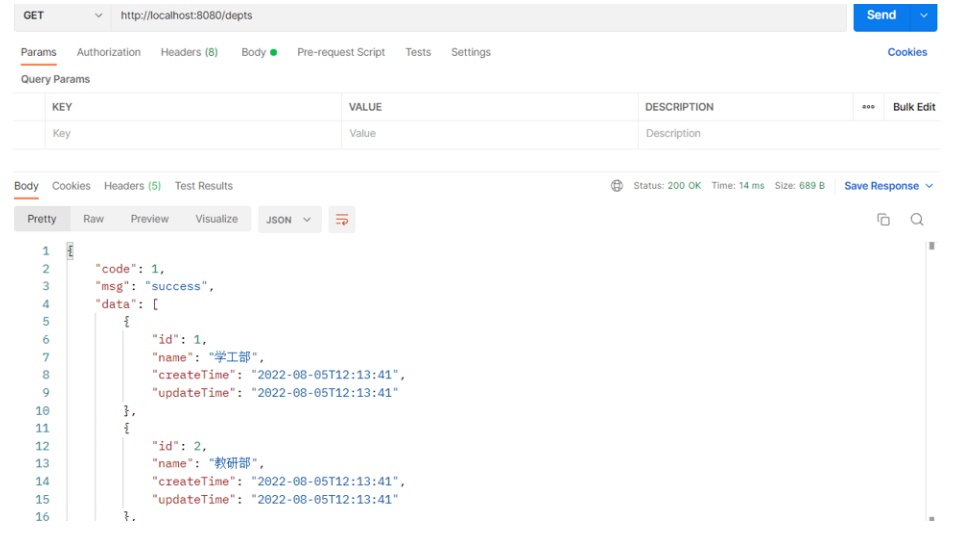Open the Cookies link at the right
974x535 pixels.
[907, 52]
